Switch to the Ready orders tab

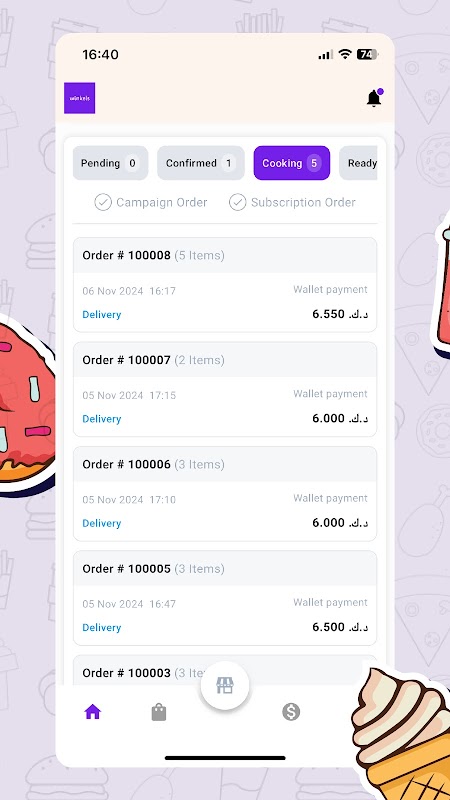coord(358,163)
